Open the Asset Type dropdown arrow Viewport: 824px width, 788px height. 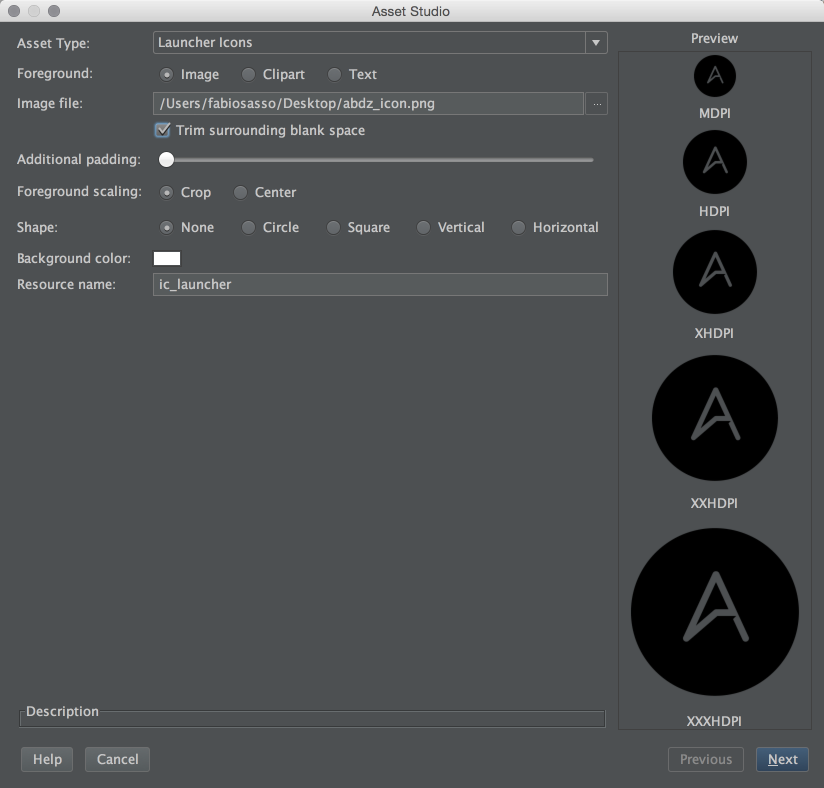[596, 43]
